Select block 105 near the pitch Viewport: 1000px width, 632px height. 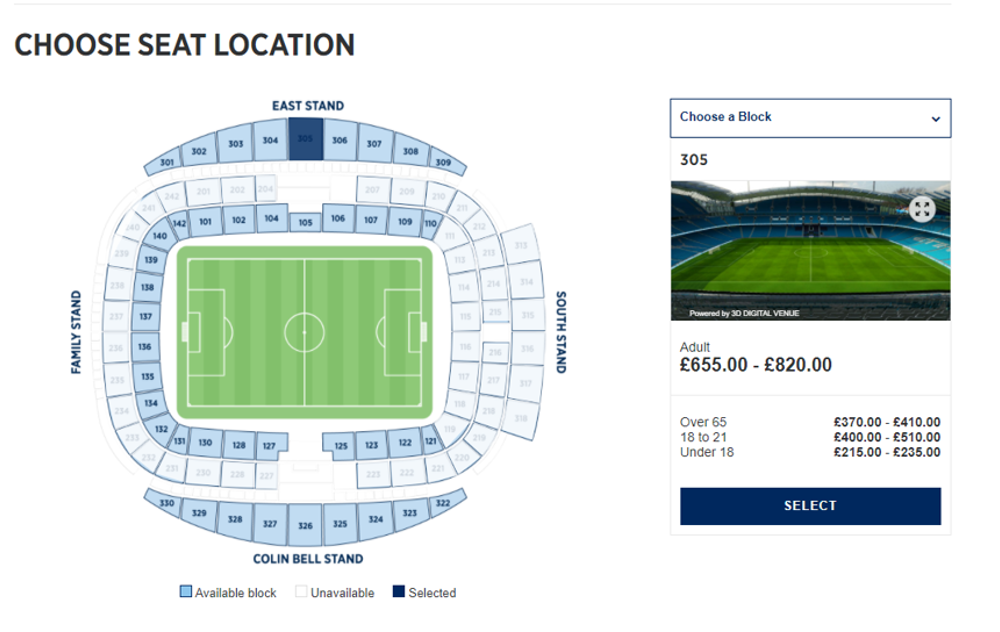pyautogui.click(x=305, y=223)
